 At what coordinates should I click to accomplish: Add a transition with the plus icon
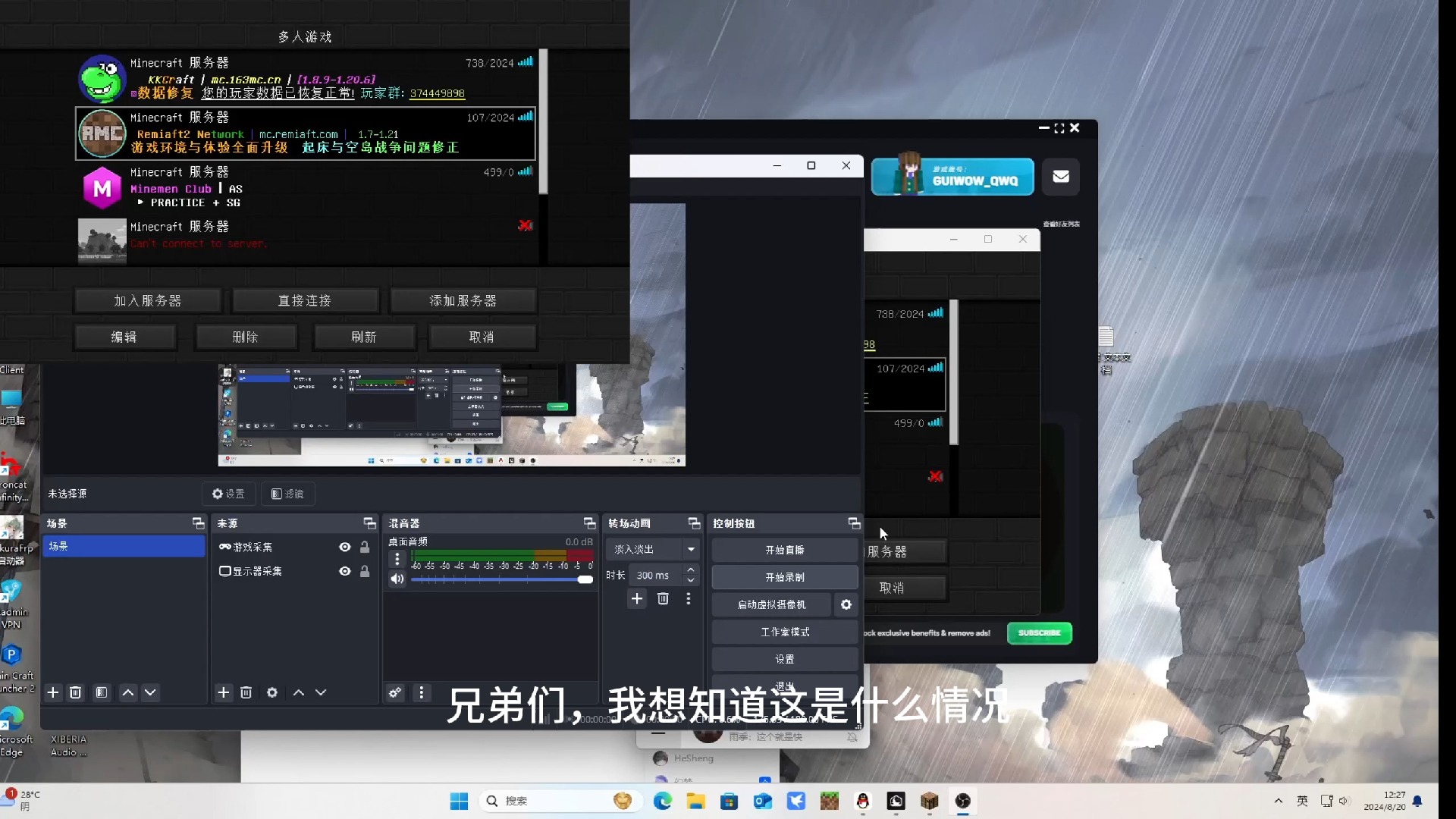tap(637, 598)
